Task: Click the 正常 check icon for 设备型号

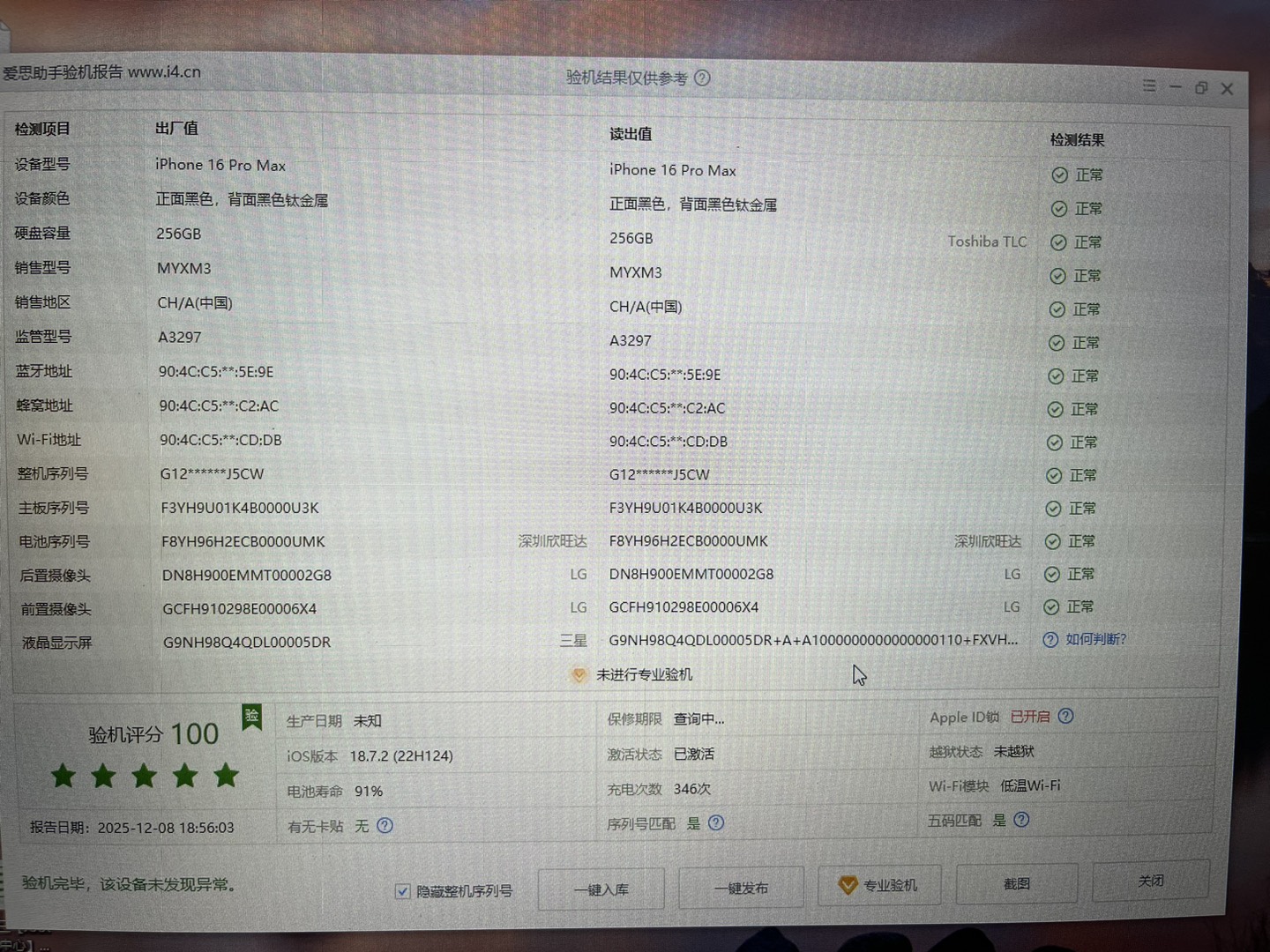Action: click(1059, 175)
